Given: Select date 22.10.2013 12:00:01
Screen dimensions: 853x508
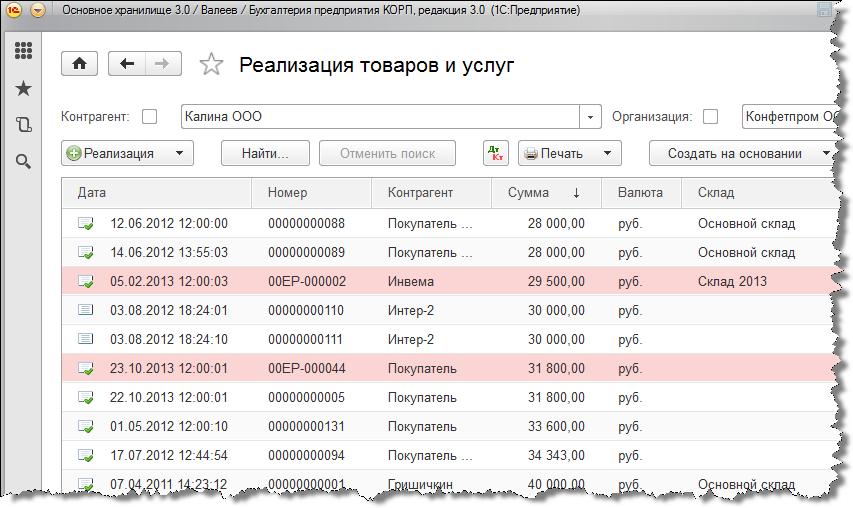Looking at the screenshot, I should [x=169, y=398].
